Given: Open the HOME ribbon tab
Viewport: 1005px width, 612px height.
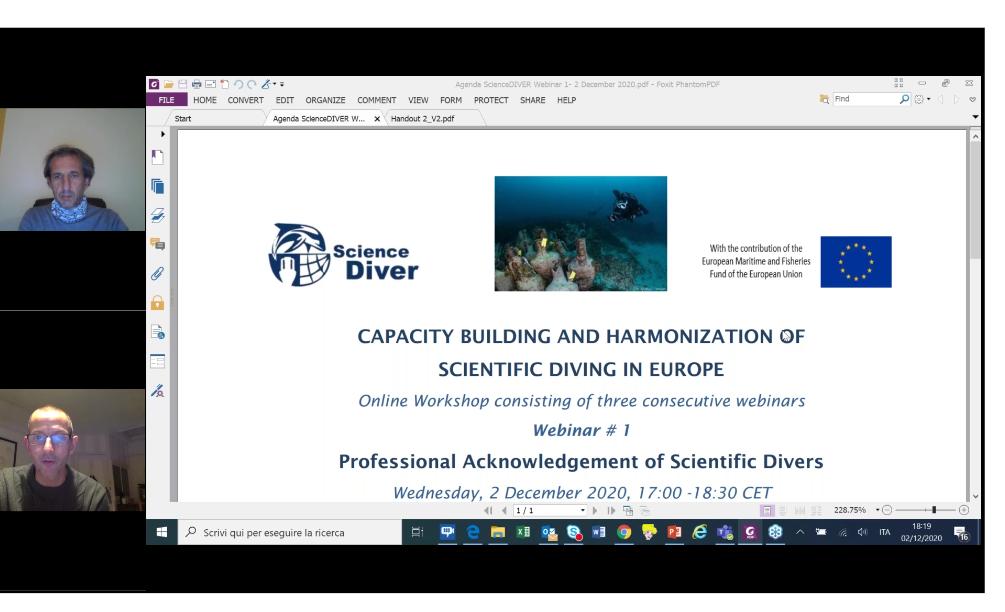Looking at the screenshot, I should 204,100.
